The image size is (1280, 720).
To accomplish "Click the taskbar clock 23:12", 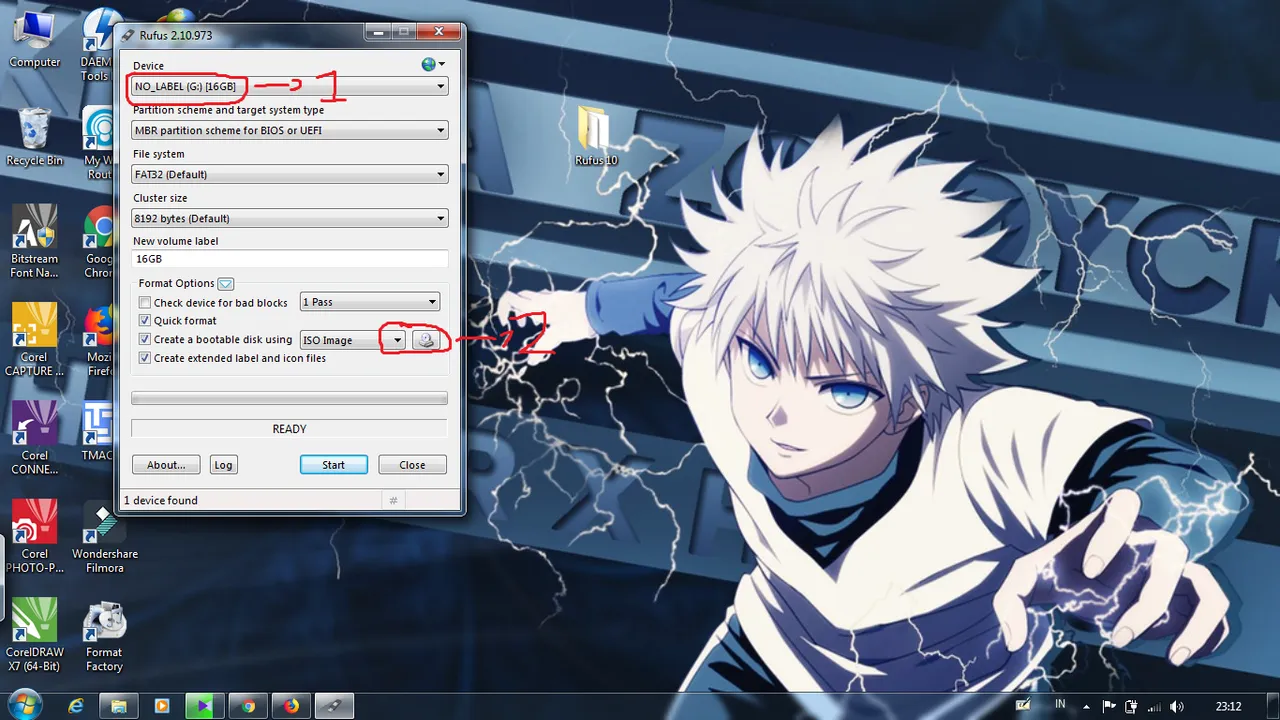I will pyautogui.click(x=1228, y=706).
